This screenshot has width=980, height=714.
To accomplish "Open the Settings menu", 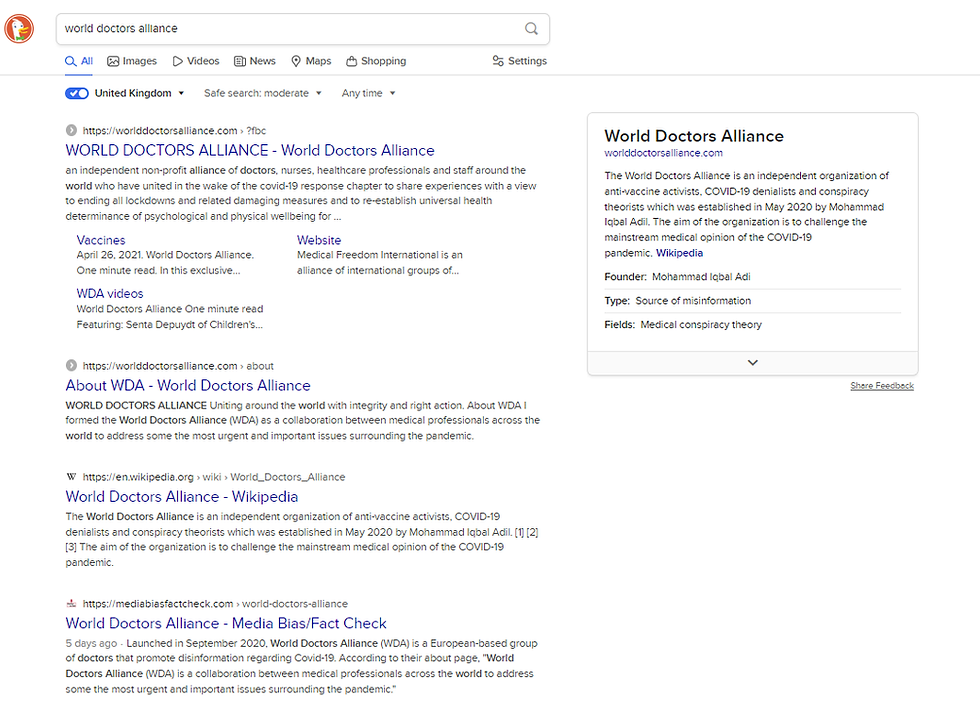I will tap(519, 61).
